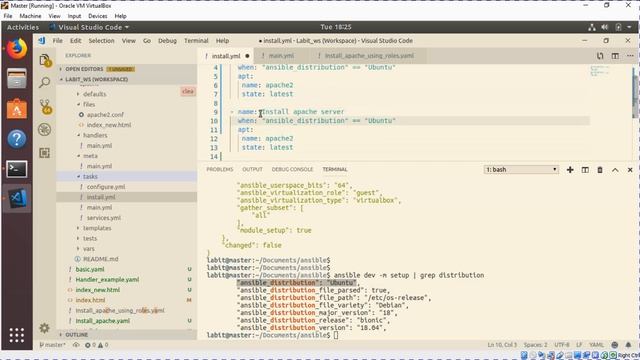Image resolution: width=640 pixels, height=360 pixels.
Task: Click the editor minimap
Action: [600, 71]
